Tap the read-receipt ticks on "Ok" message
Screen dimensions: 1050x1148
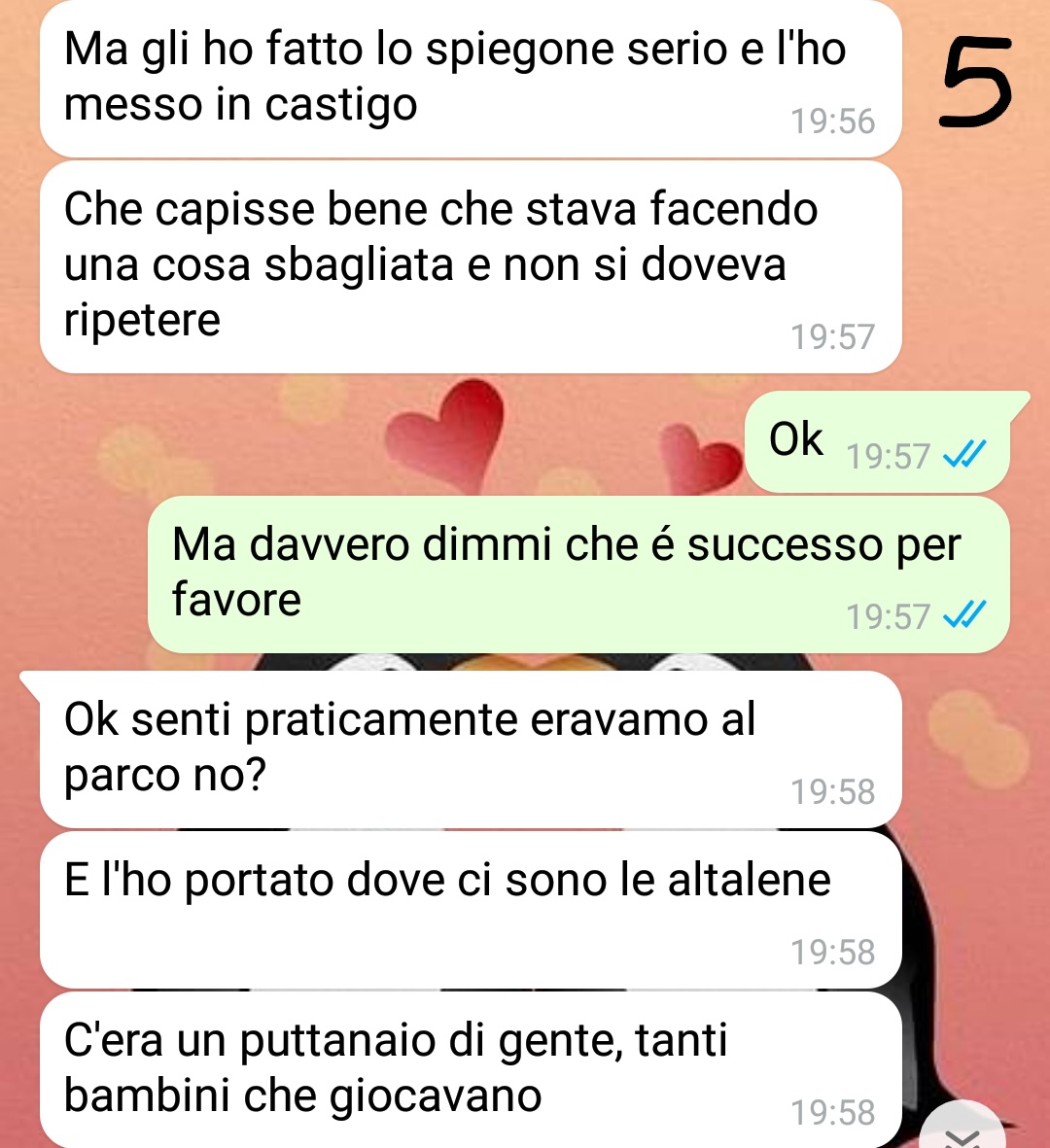point(965,454)
